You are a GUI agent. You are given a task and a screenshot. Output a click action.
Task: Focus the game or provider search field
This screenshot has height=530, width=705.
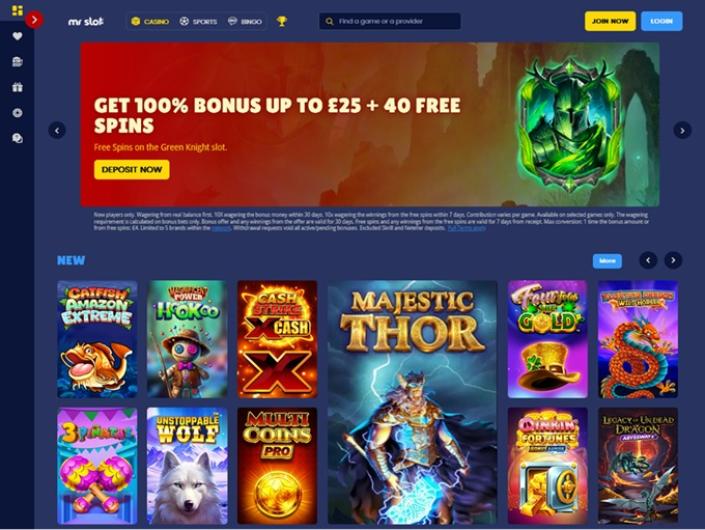click(390, 21)
